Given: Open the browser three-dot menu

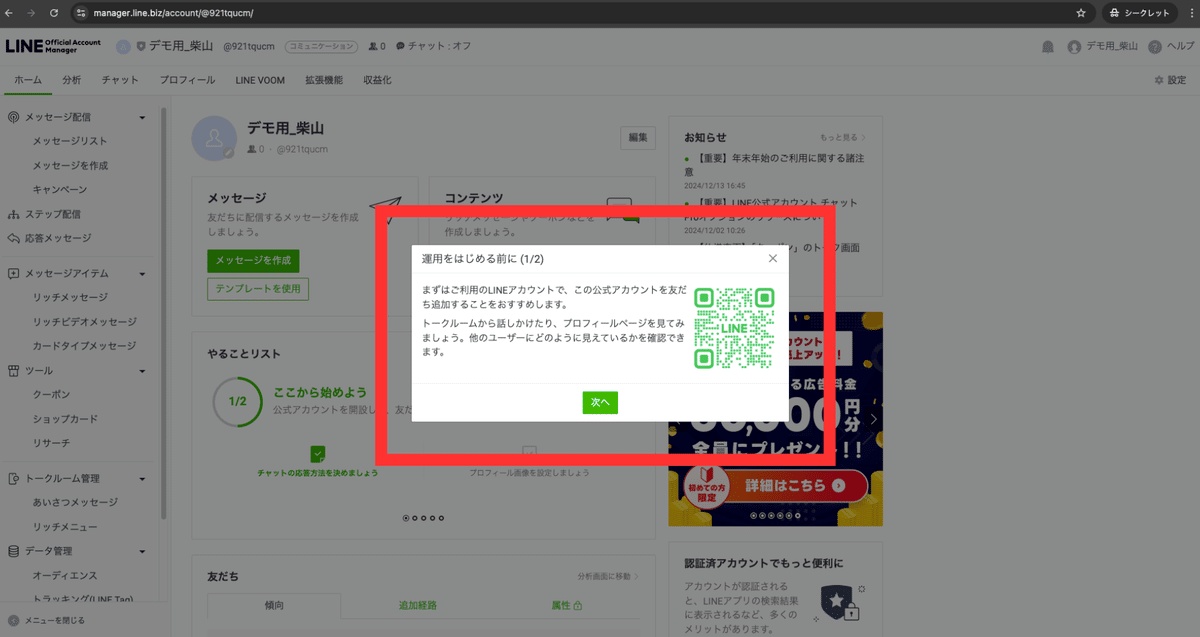Looking at the screenshot, I should [1189, 13].
